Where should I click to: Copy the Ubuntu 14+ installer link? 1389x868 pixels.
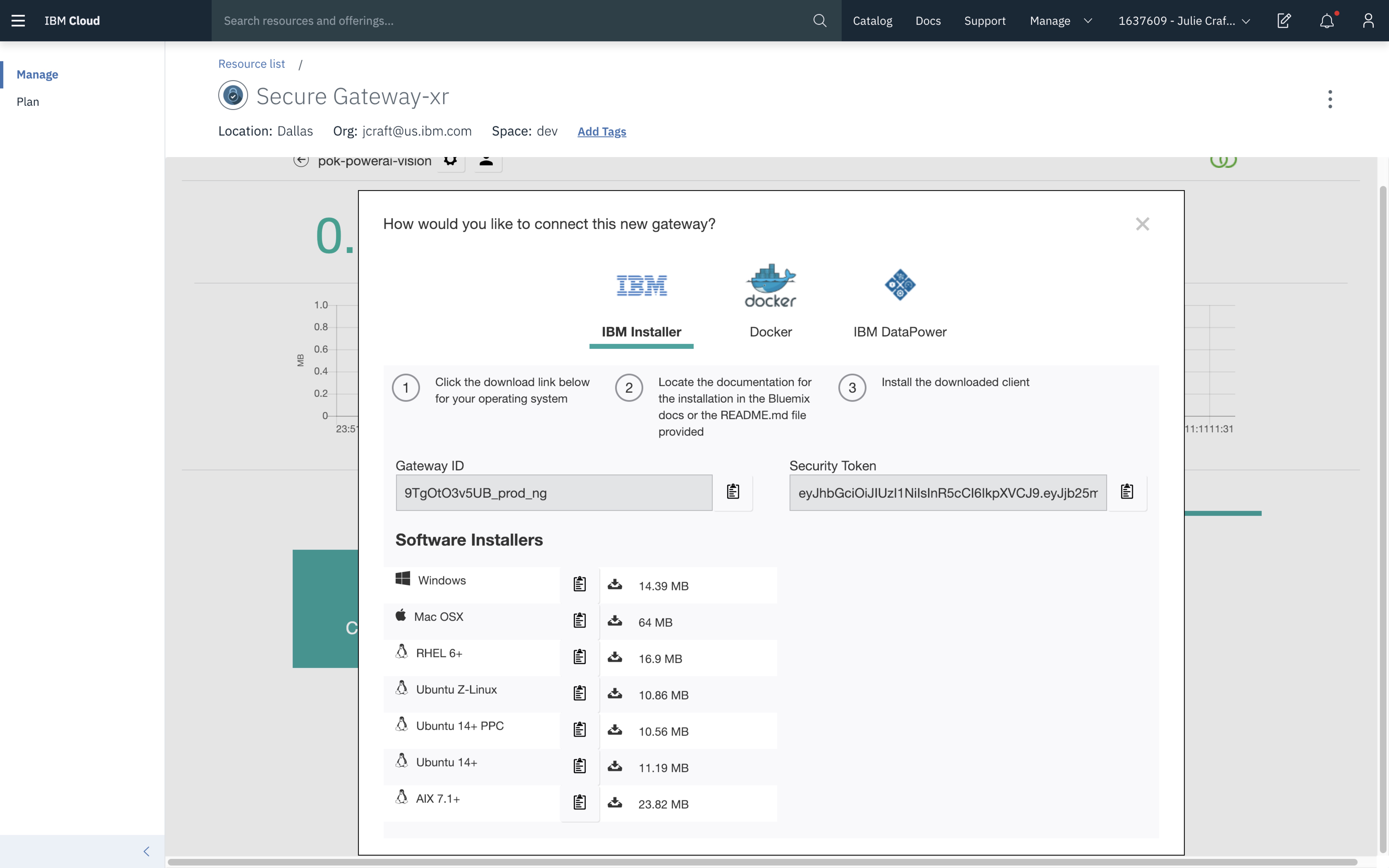pyautogui.click(x=580, y=766)
